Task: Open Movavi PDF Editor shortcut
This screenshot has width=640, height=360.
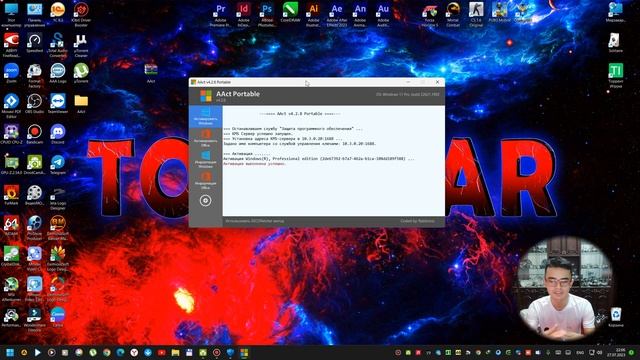Action: (11, 106)
